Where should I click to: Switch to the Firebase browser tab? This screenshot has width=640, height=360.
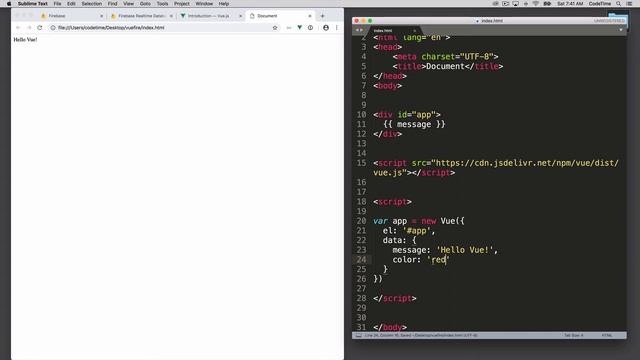70,16
